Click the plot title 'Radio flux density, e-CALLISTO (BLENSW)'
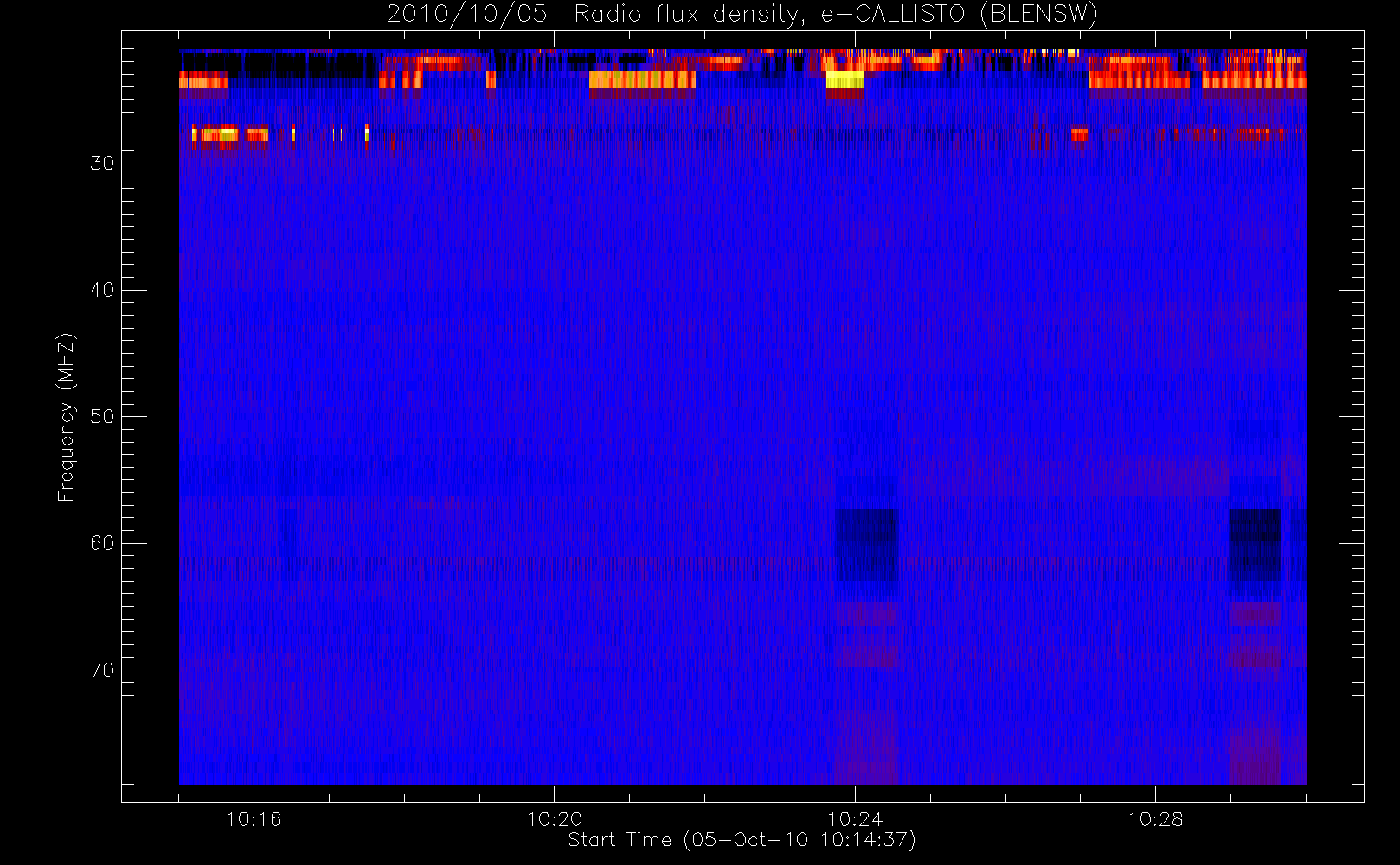The width and height of the screenshot is (1400, 865). tap(836, 14)
